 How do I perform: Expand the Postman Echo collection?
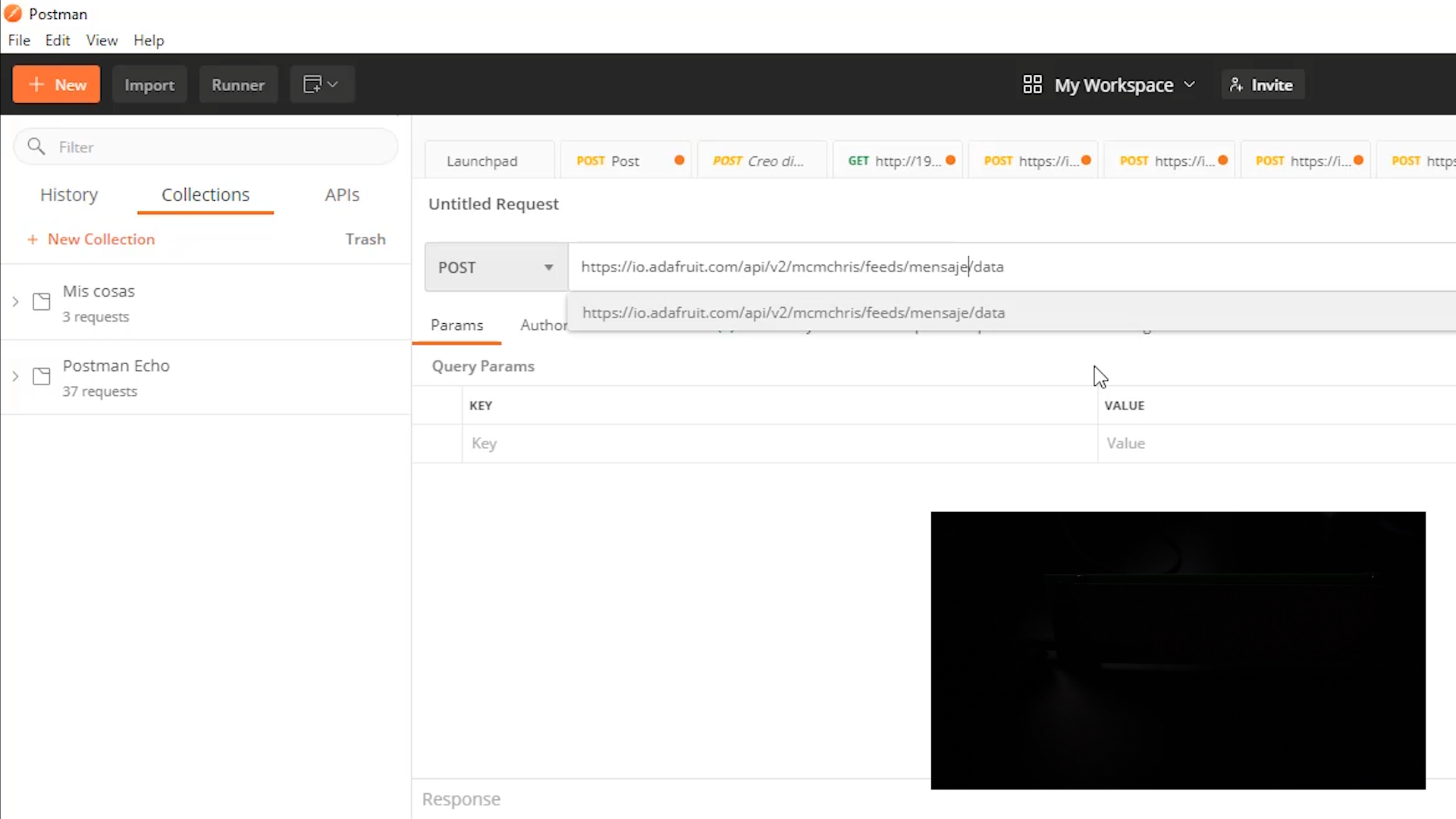tap(15, 377)
